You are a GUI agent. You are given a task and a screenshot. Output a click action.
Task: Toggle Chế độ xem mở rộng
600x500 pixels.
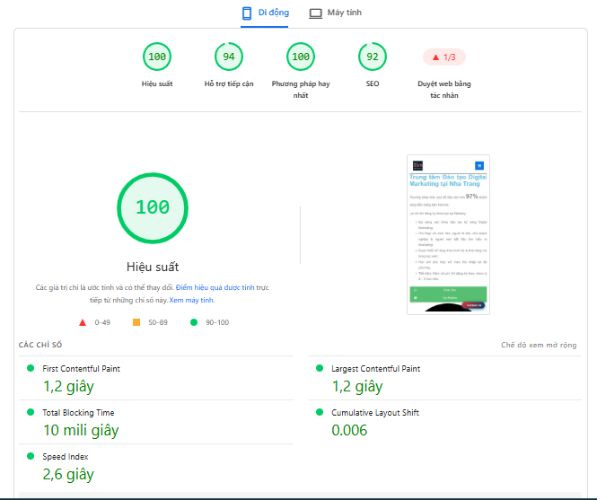[539, 345]
